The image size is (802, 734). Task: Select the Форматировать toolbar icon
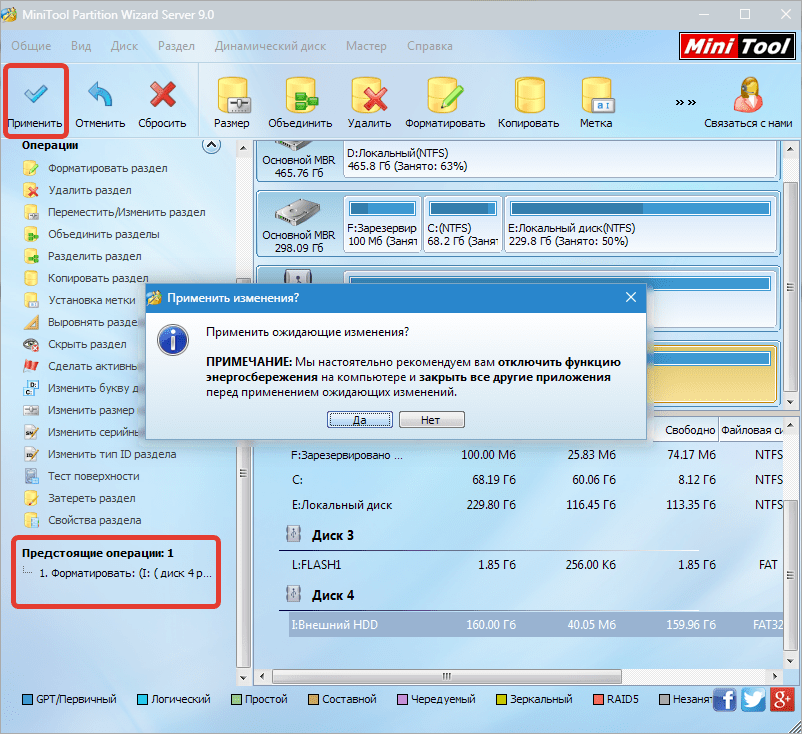[445, 96]
